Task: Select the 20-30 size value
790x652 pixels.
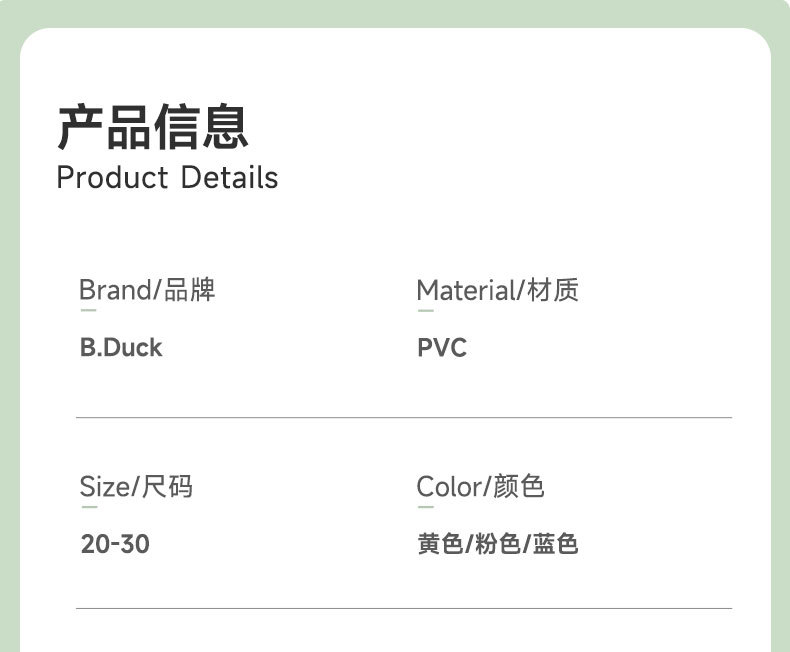Action: 115,545
